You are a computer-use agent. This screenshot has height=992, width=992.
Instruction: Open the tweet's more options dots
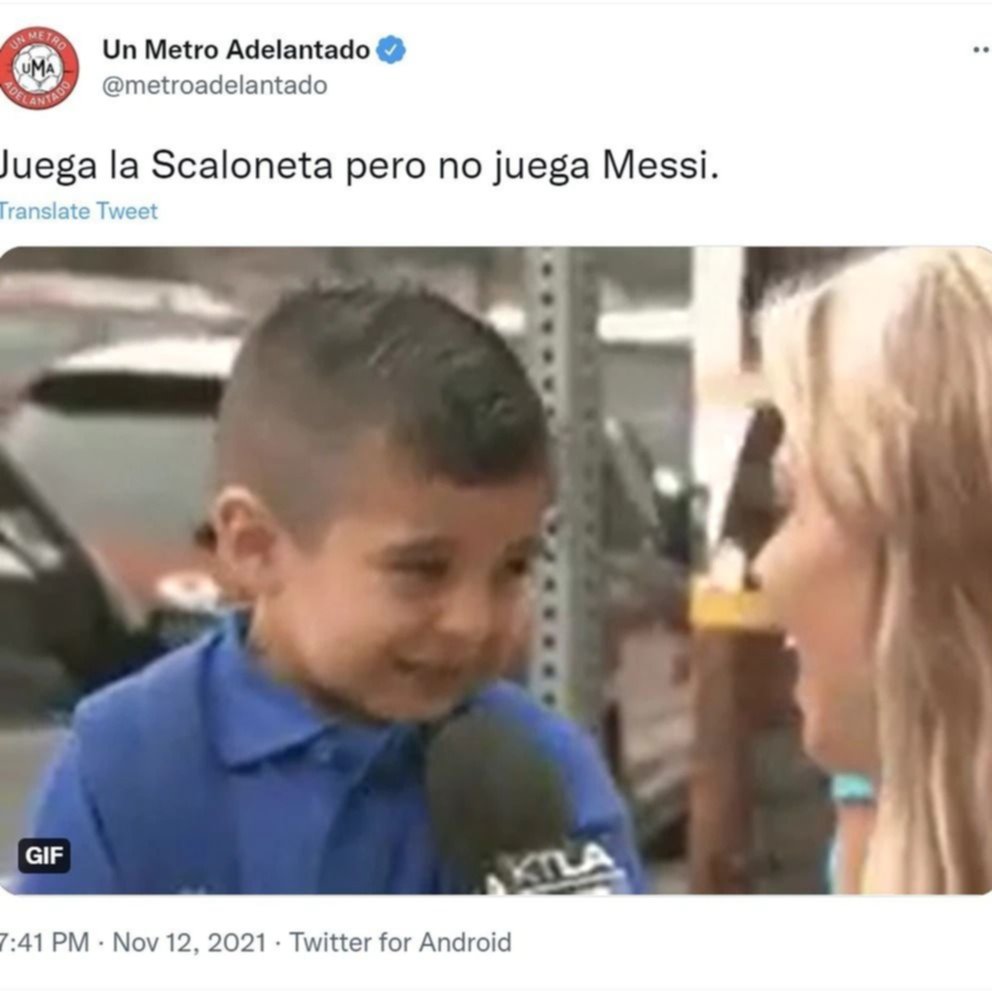(x=982, y=50)
